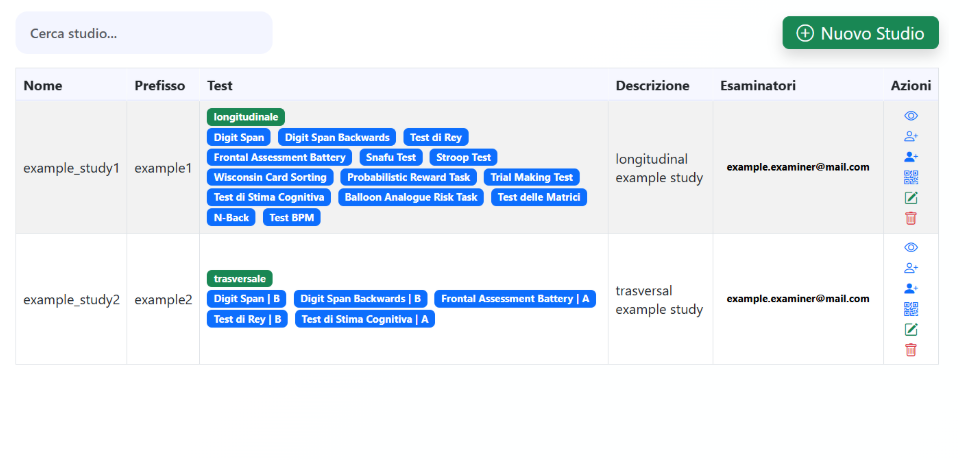Screen dimensions: 960x460
Task: Click filled add-person icon for example_study2
Action: [x=911, y=288]
